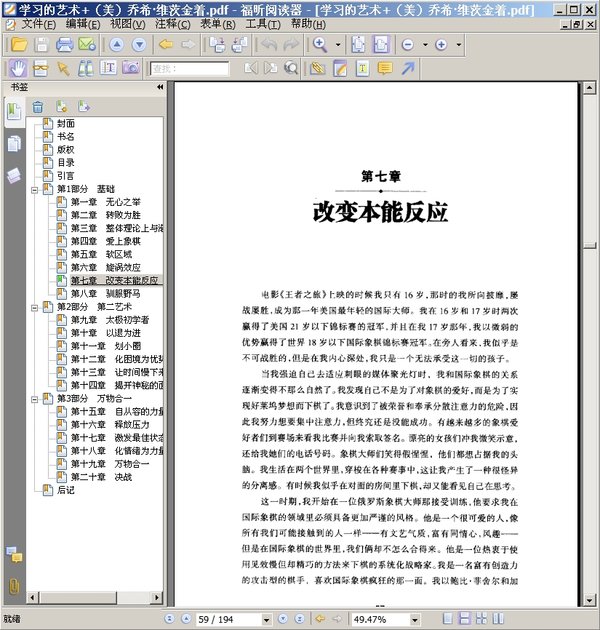This screenshot has width=600, height=630.
Task: Click the Fit Page icon
Action: coord(358,45)
